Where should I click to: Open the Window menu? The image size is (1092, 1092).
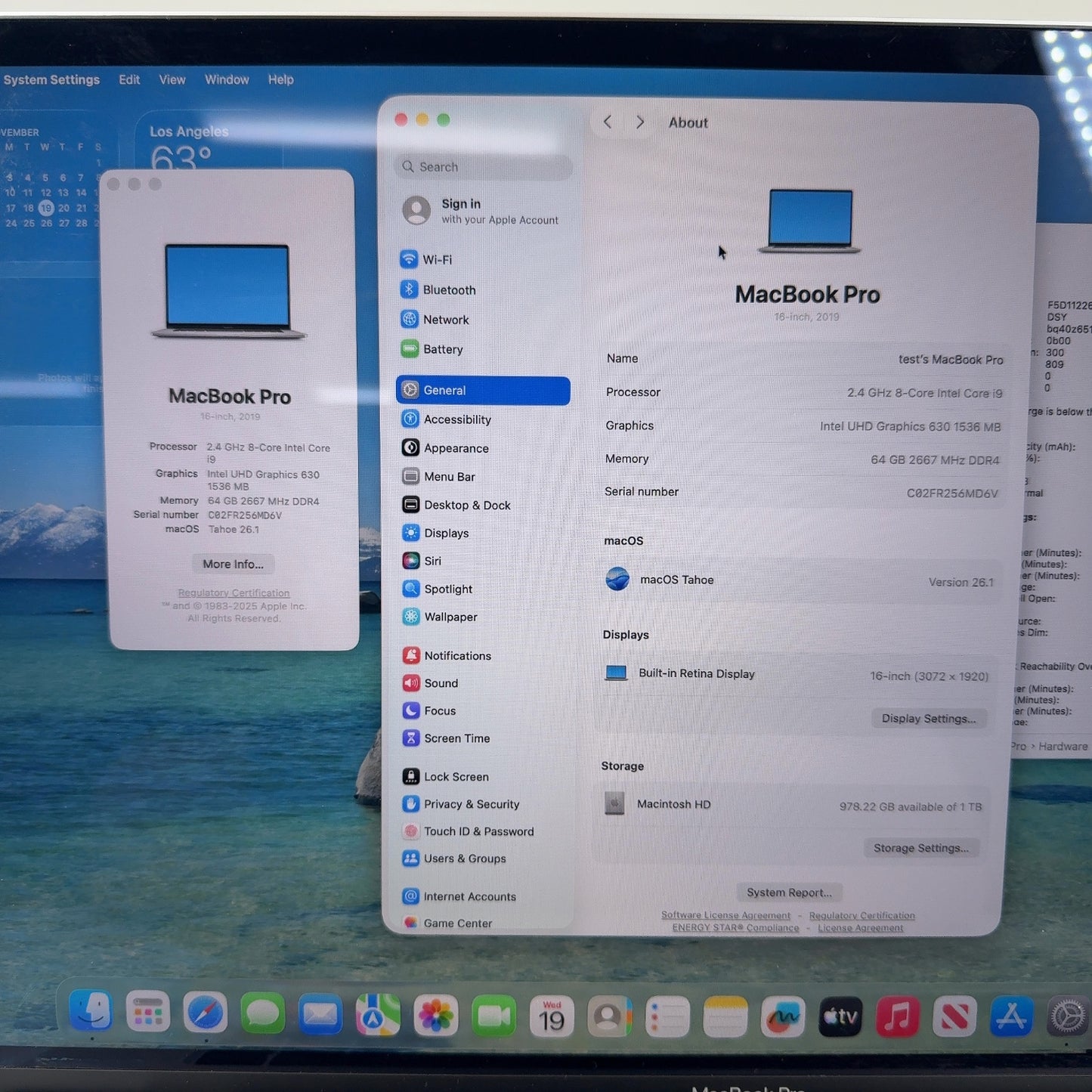coord(227,79)
